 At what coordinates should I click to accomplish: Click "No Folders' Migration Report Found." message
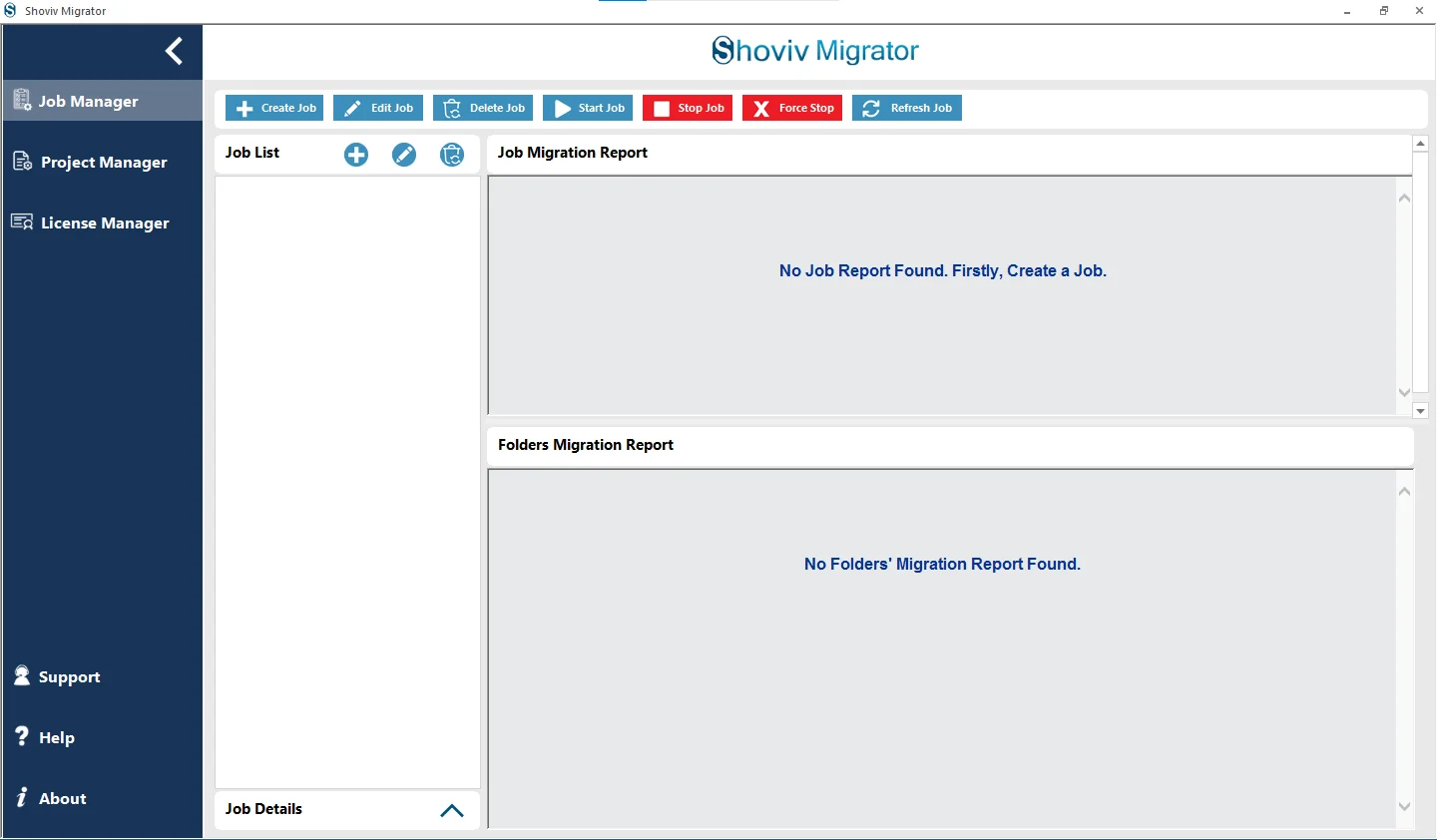942,564
